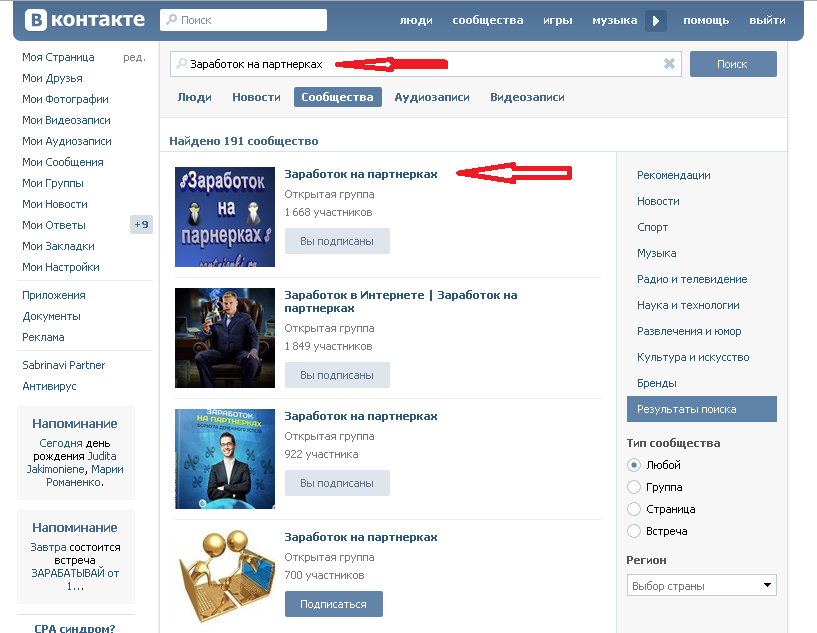Open the book-cover group thumbnail with man in glasses
Viewport: 817px width, 633px height.
pos(225,458)
